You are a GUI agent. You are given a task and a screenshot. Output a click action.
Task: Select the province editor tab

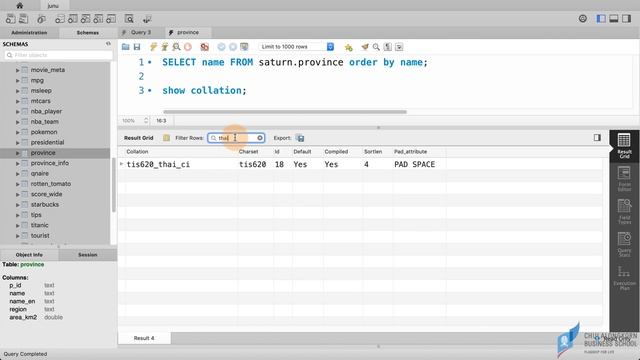point(188,32)
